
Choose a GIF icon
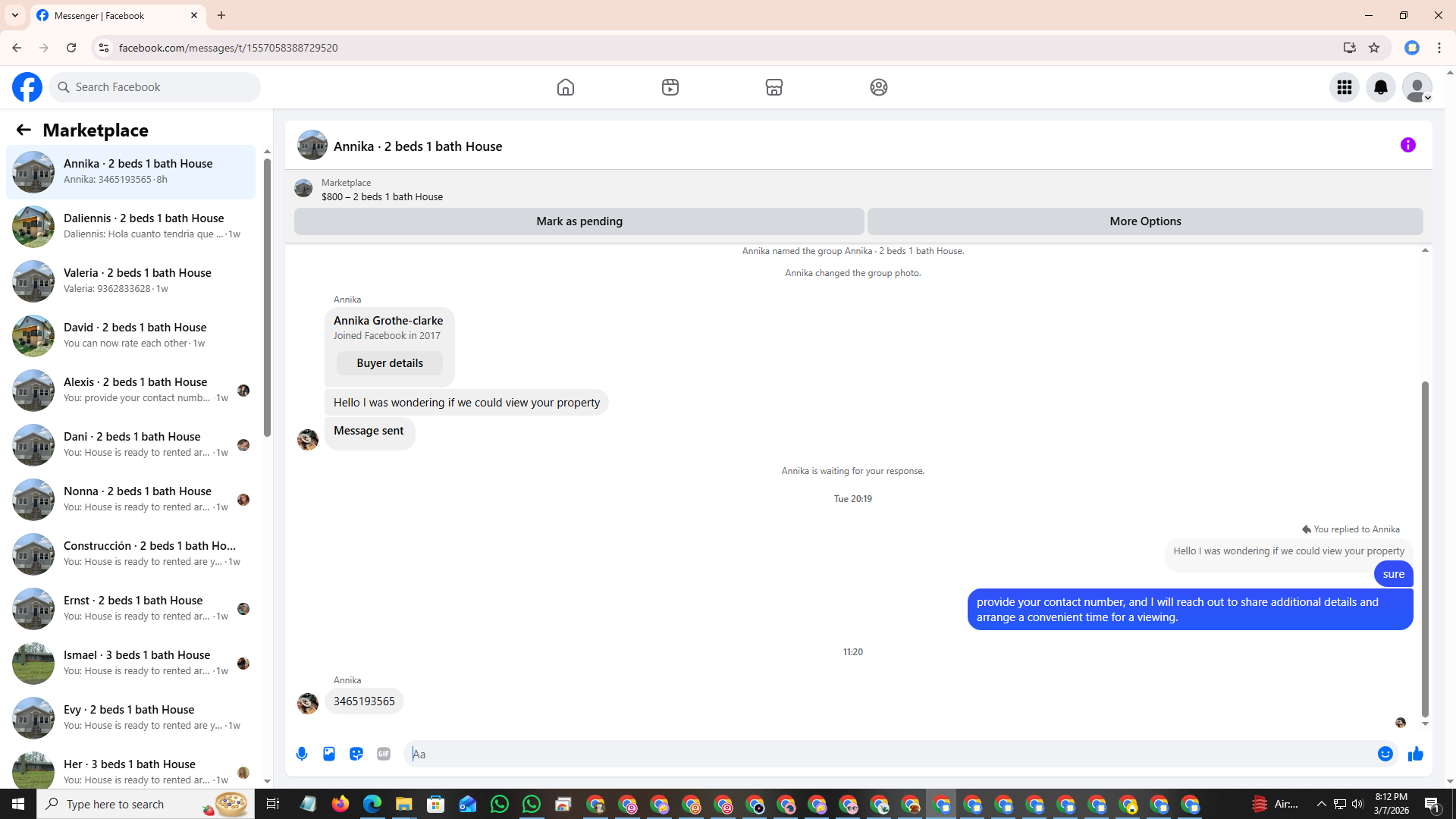point(384,754)
